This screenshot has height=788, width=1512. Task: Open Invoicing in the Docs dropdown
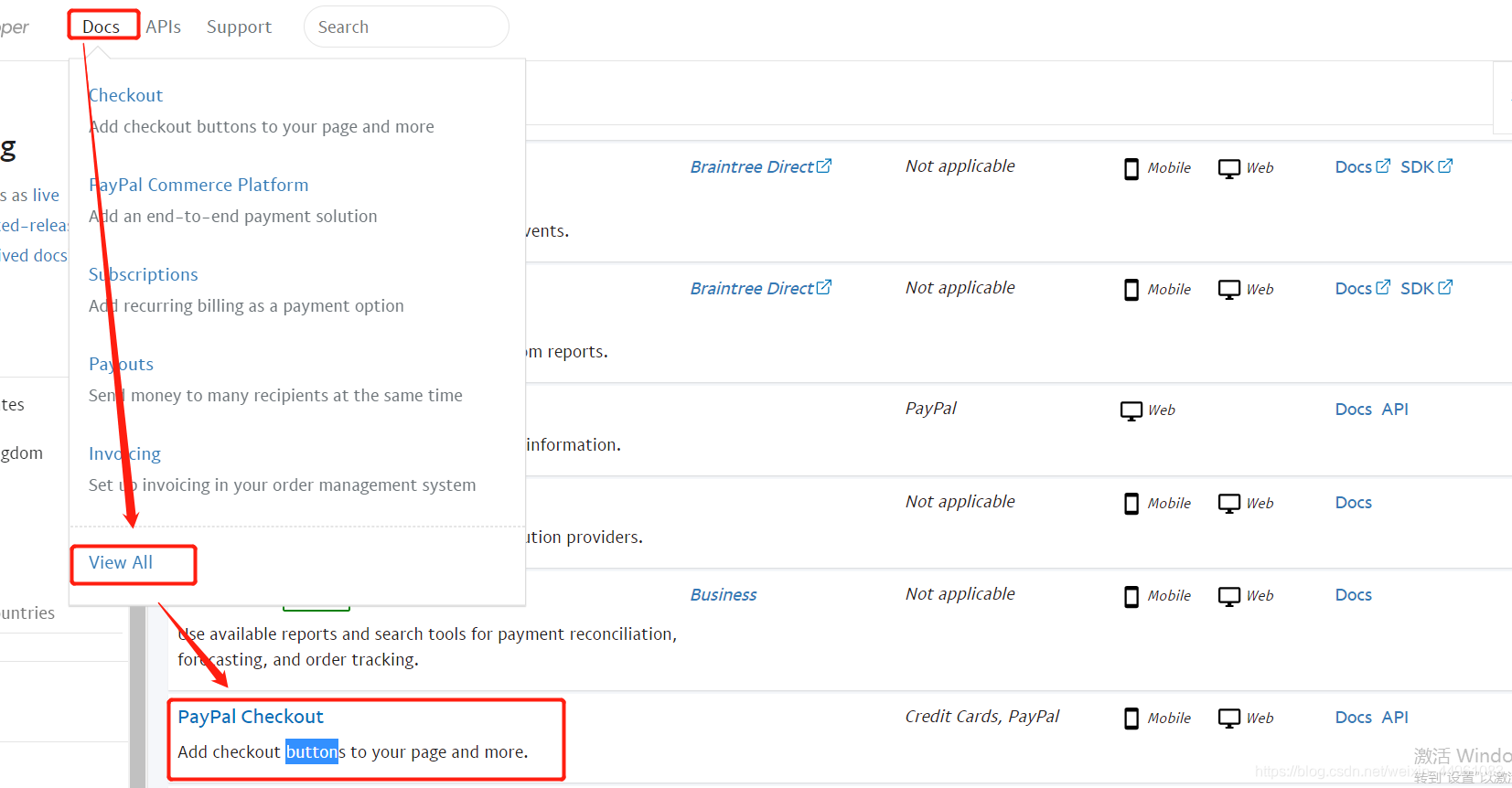[x=124, y=453]
